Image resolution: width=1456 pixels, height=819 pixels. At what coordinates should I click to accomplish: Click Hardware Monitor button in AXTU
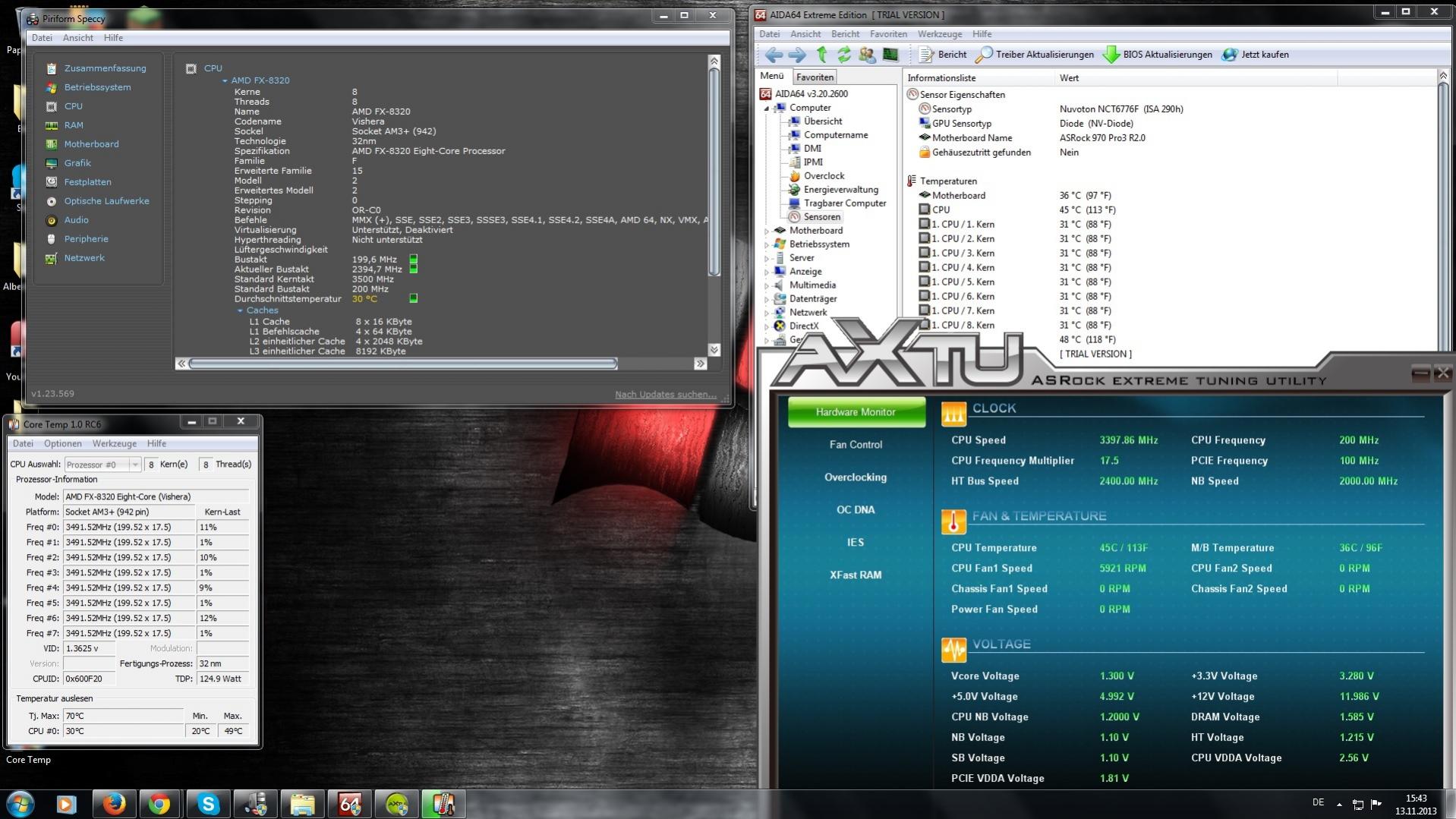856,412
